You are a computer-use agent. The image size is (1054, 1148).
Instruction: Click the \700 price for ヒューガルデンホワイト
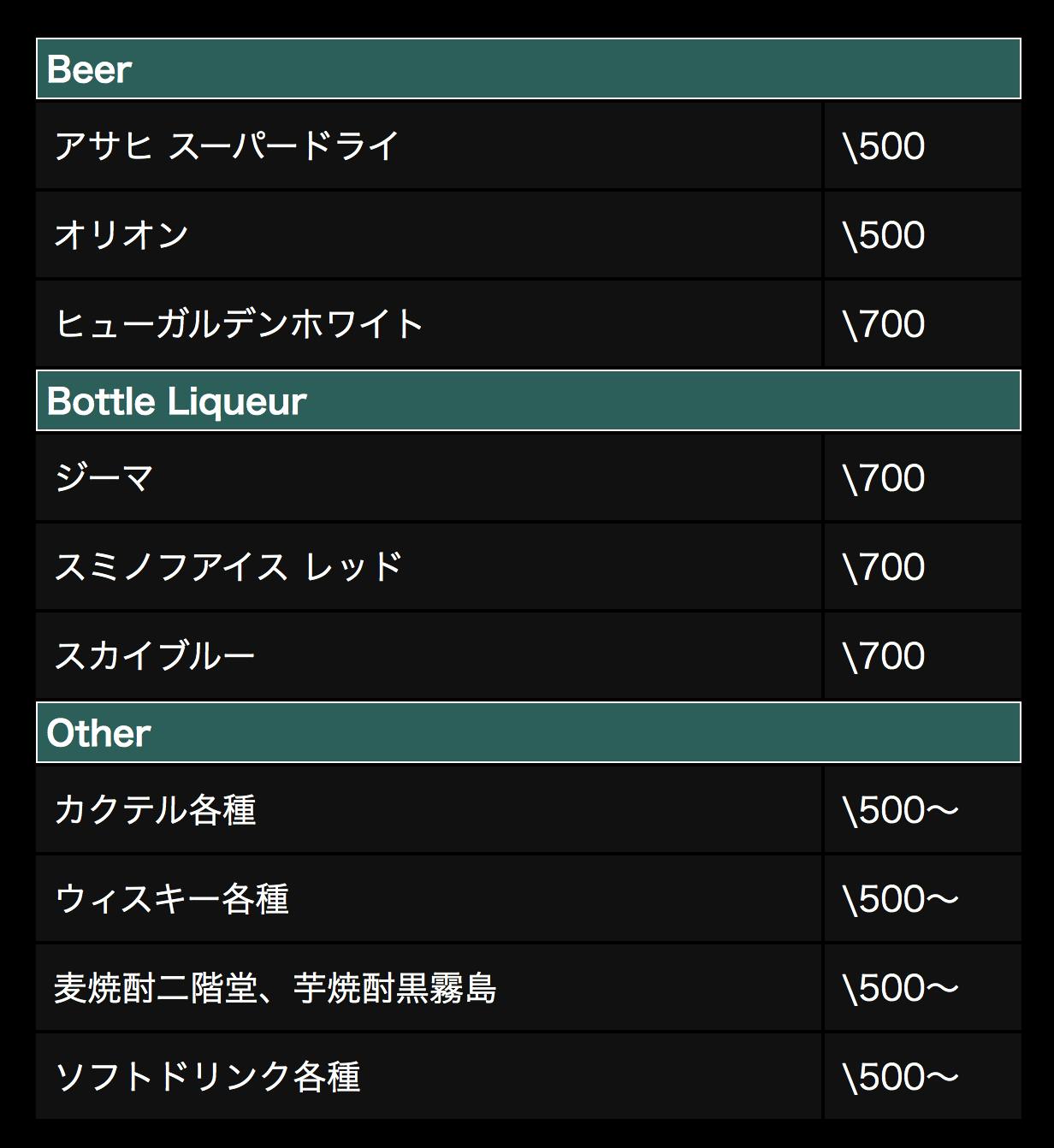pos(884,324)
